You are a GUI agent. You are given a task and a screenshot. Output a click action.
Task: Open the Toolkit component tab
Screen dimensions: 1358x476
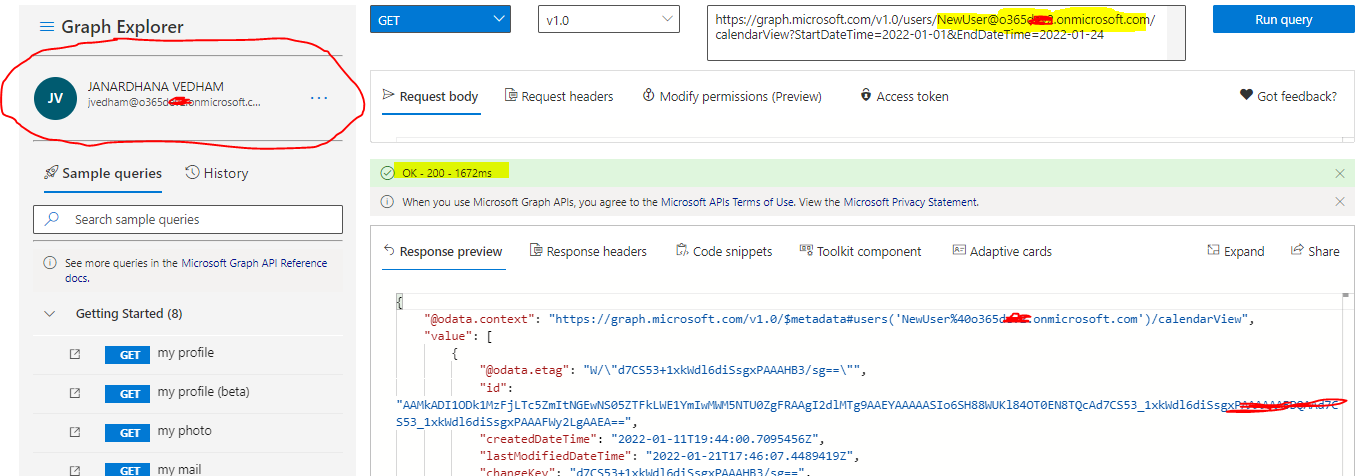click(860, 251)
